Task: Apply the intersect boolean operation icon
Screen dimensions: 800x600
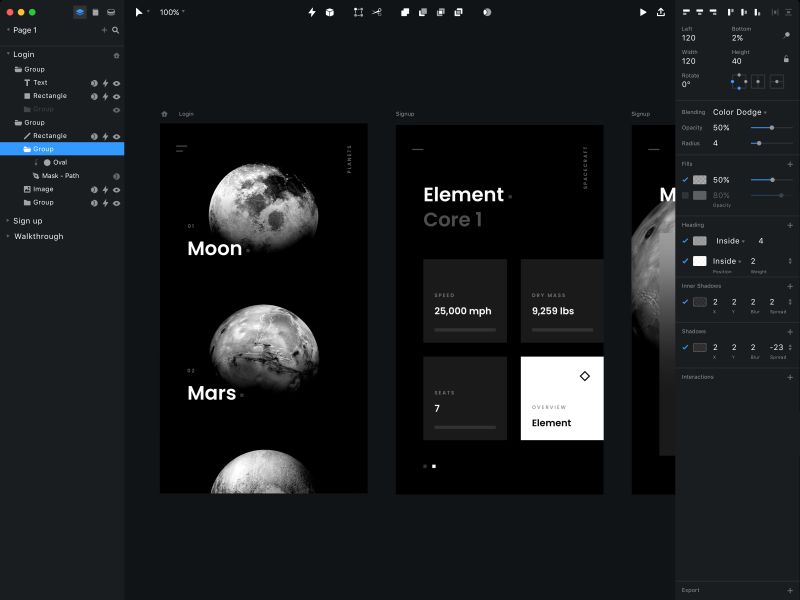Action: pos(440,12)
